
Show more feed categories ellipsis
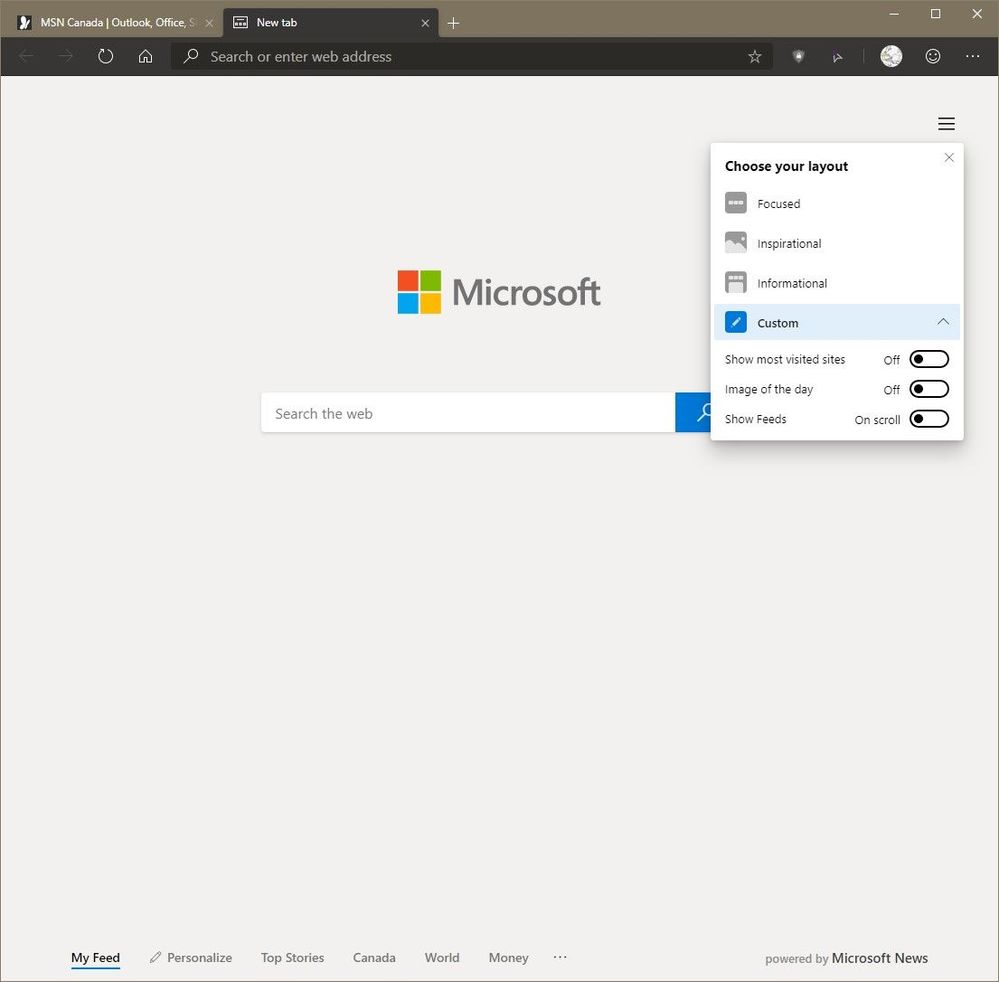560,957
